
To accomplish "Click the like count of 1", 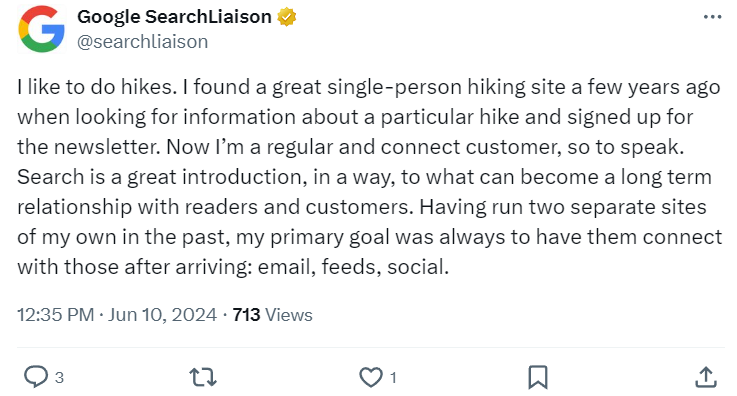I will (x=393, y=377).
